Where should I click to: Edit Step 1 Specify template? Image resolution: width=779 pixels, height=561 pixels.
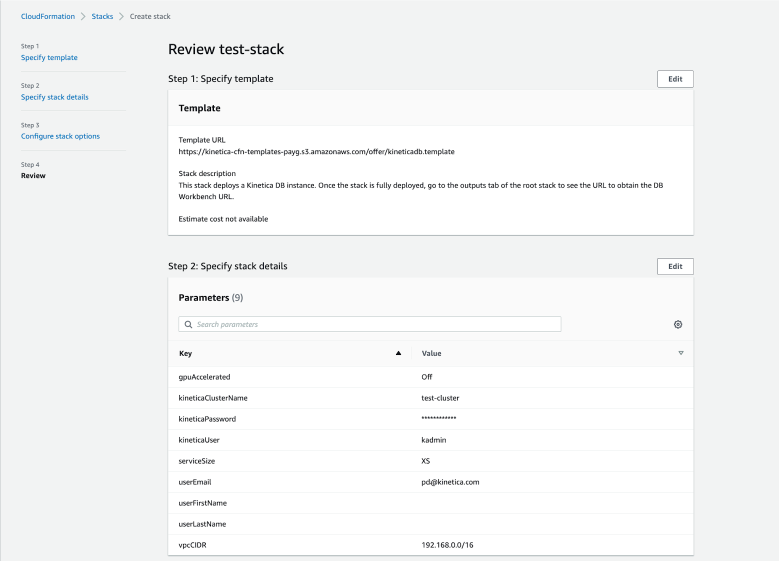(x=675, y=79)
